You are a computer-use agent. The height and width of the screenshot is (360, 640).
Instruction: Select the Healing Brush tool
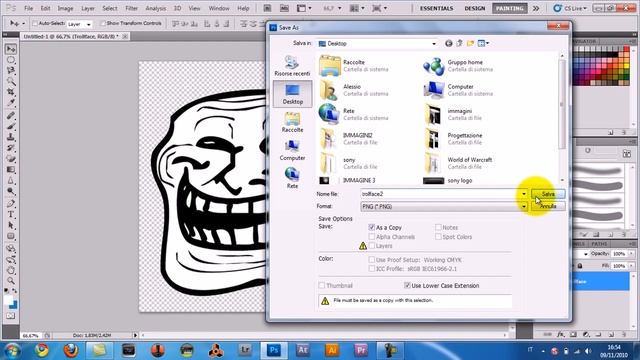[11, 116]
